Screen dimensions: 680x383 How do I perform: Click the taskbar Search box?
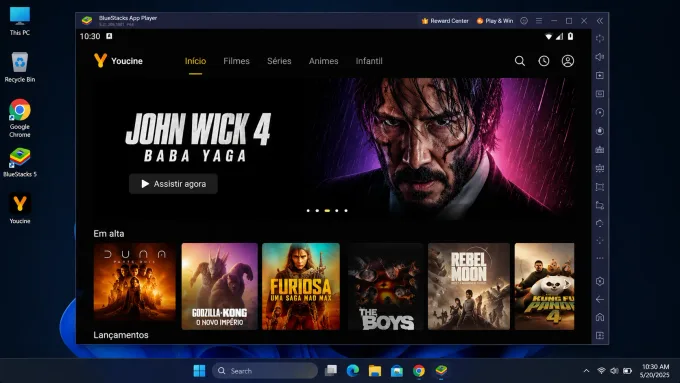coord(265,371)
